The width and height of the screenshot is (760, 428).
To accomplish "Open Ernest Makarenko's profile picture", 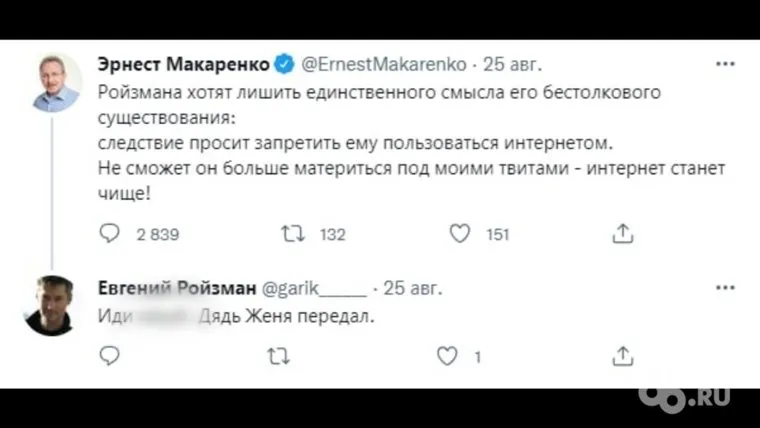I will click(x=56, y=82).
